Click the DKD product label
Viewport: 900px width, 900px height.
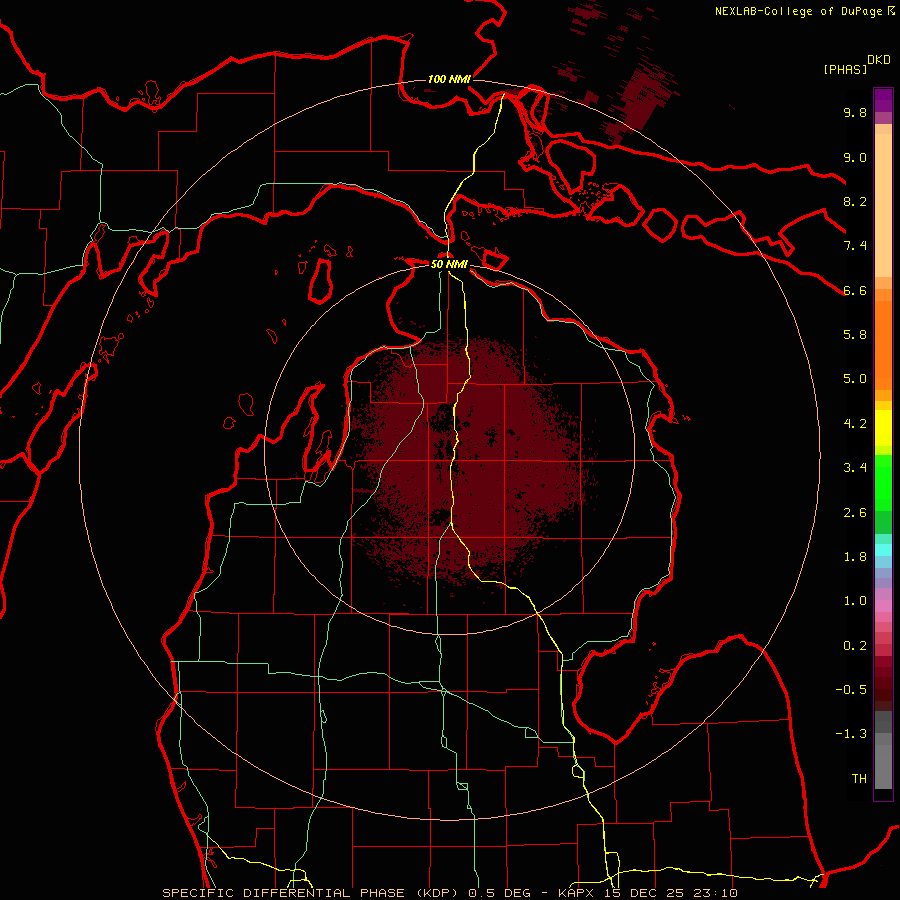[x=879, y=60]
